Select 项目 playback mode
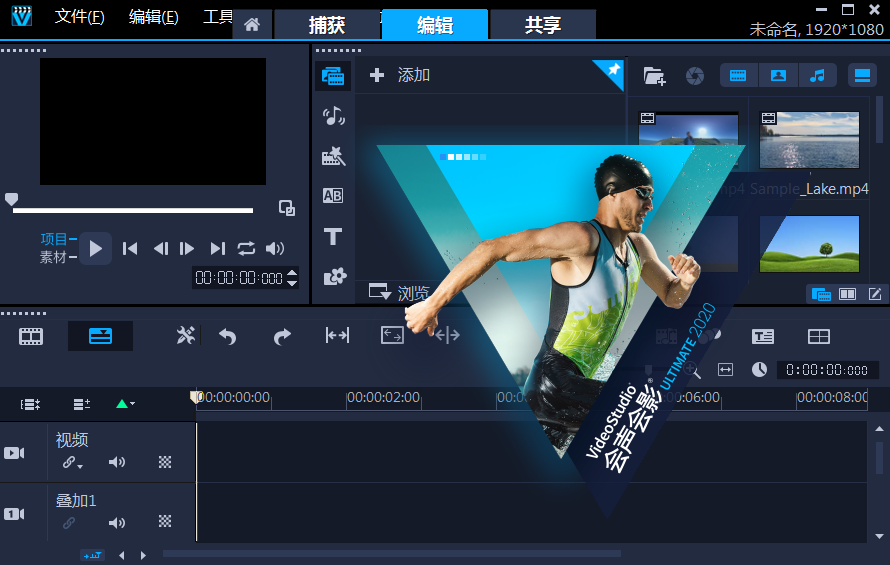This screenshot has width=890, height=565. [54, 238]
